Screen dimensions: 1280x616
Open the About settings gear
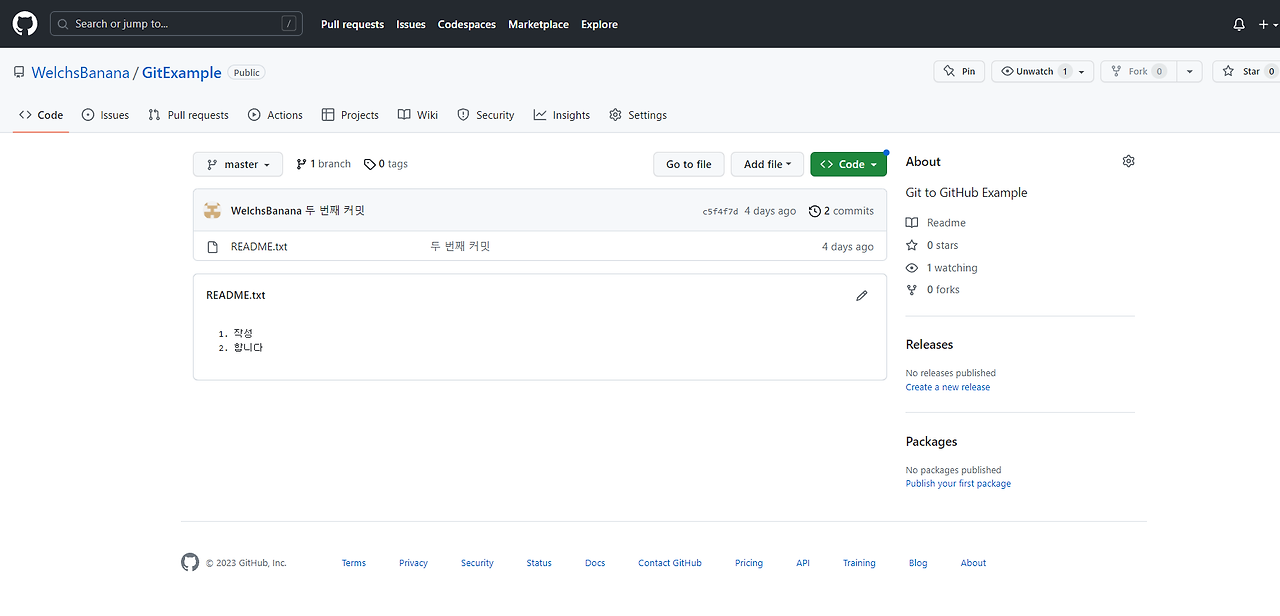[1128, 161]
